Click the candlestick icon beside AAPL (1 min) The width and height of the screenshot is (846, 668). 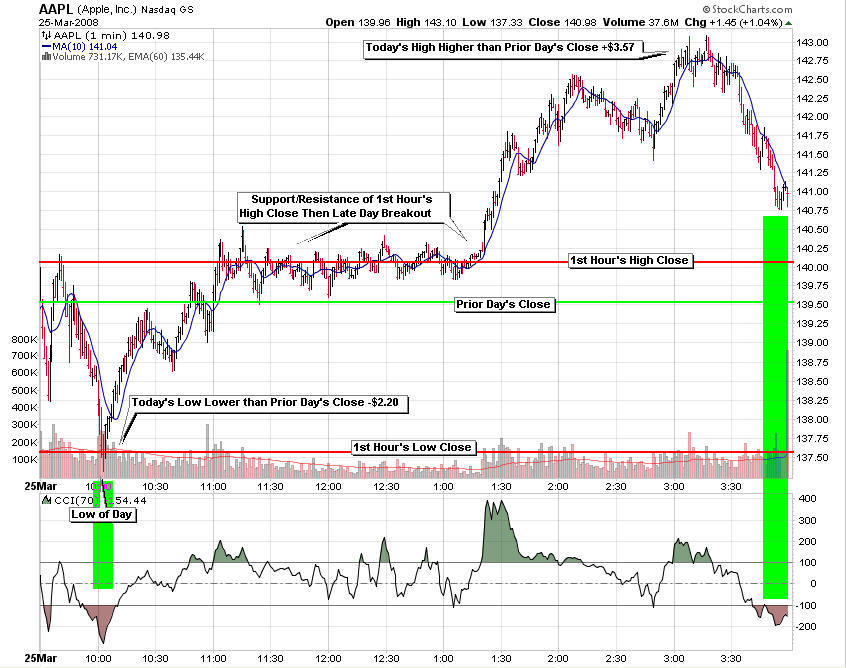47,36
